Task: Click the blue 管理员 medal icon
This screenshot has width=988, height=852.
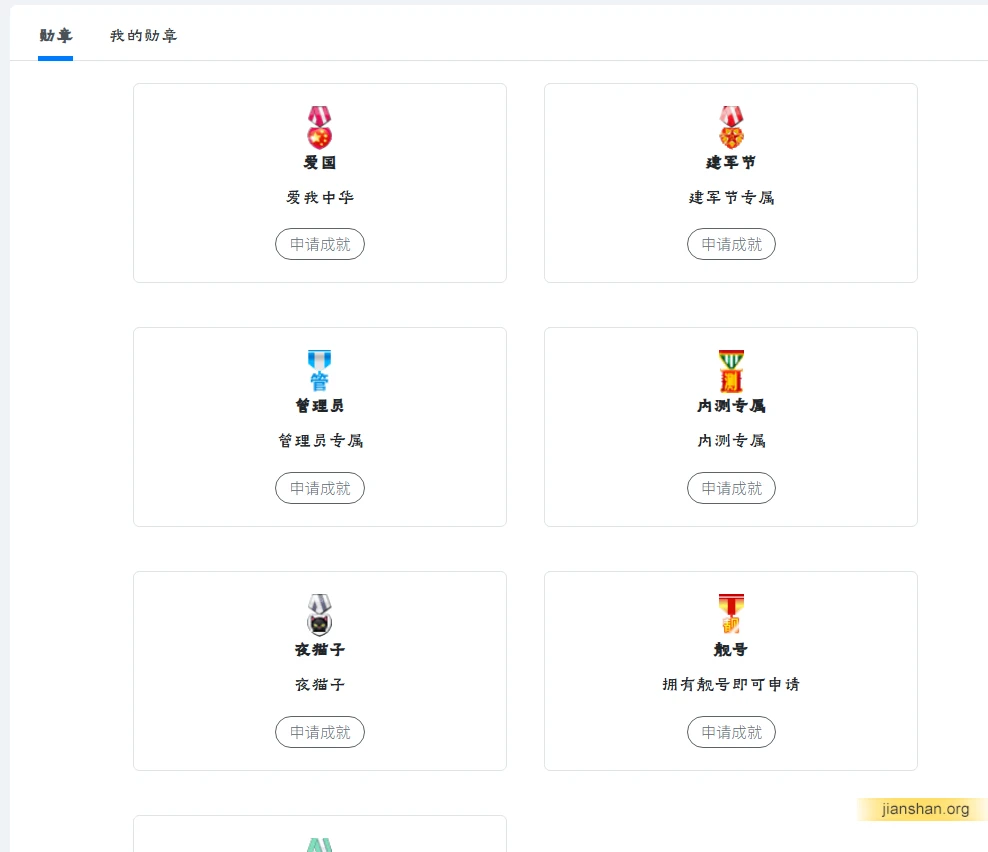Action: pyautogui.click(x=319, y=371)
